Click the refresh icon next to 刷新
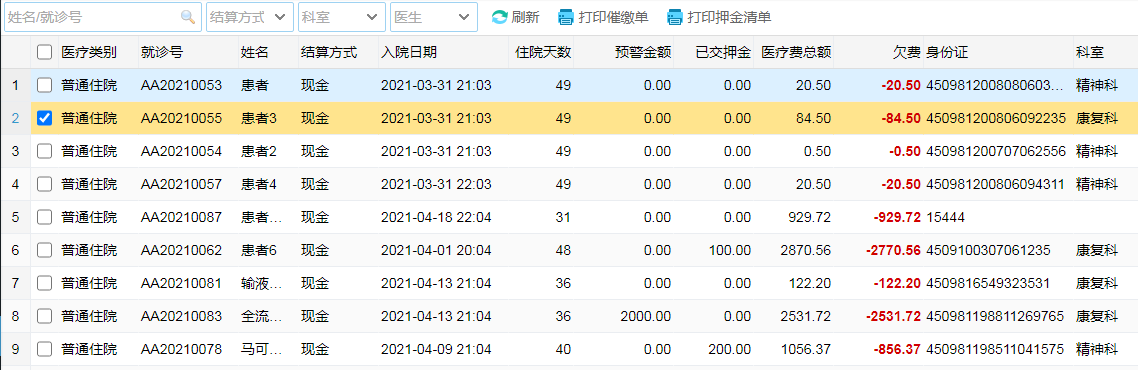Image resolution: width=1138 pixels, height=370 pixels. coord(499,17)
